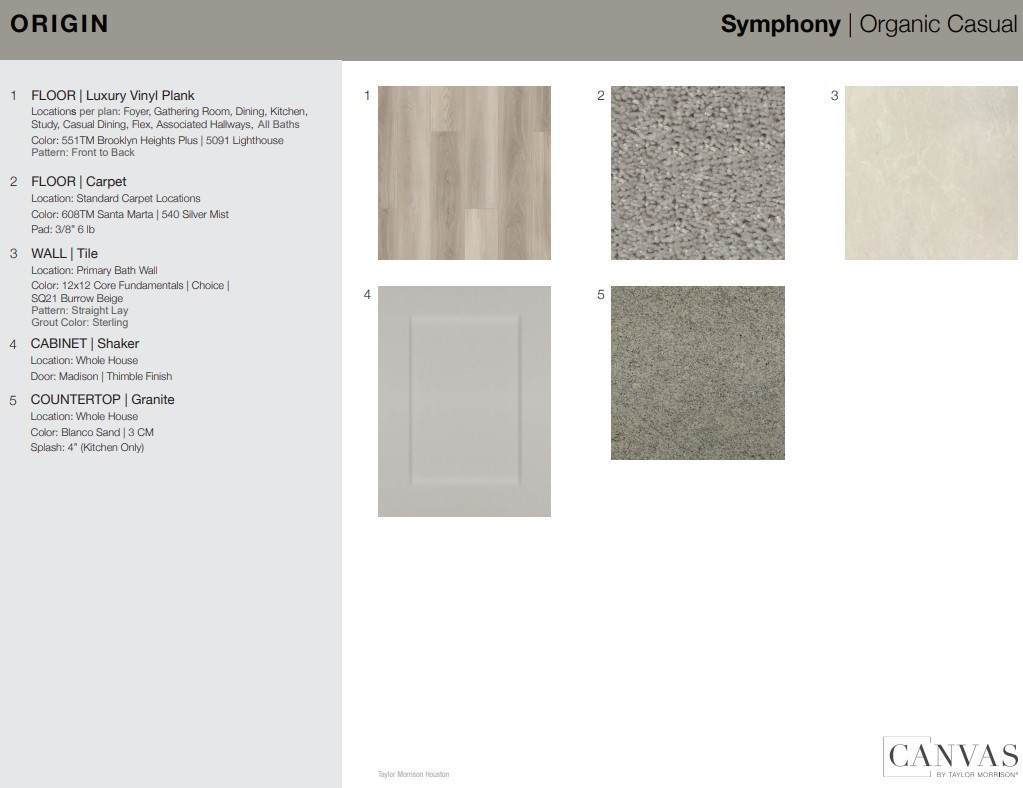
Task: Click the Grout Color: Sterling line
Action: click(x=79, y=323)
